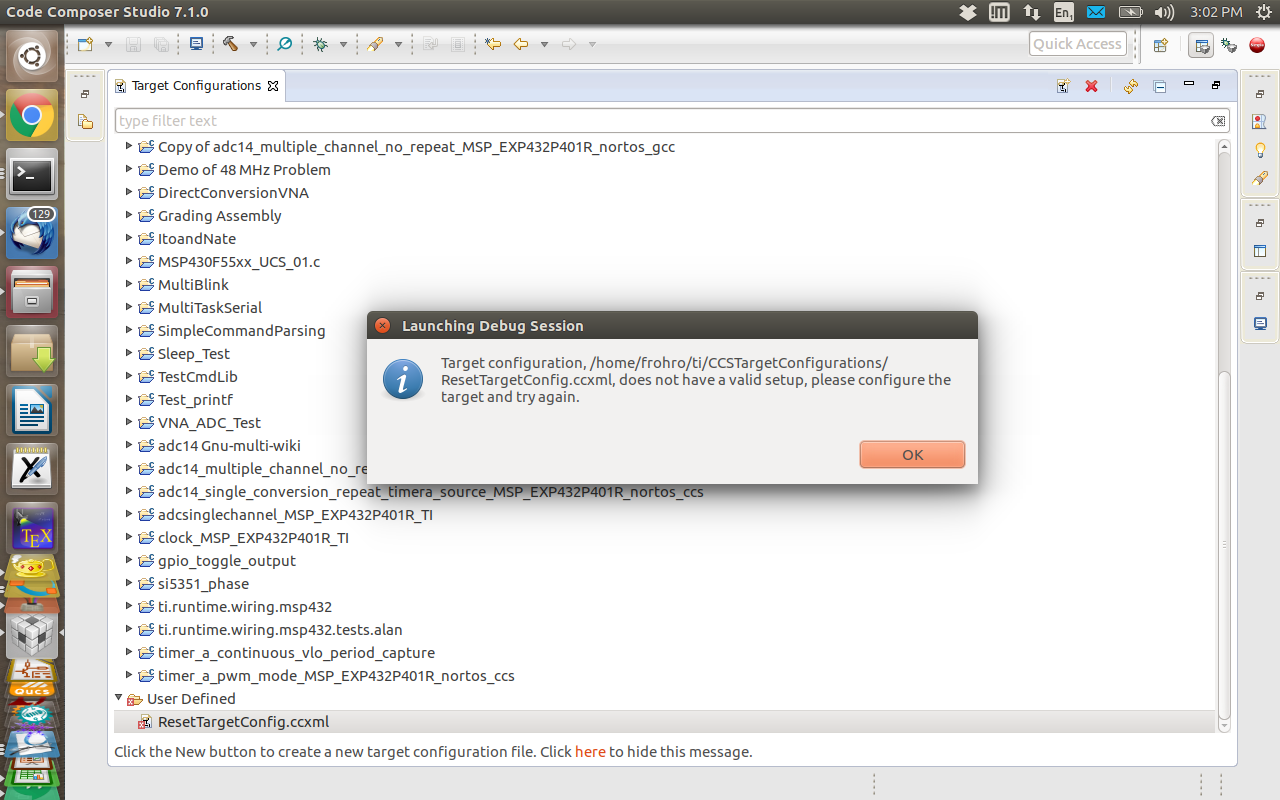This screenshot has height=800, width=1280.
Task: Switch to the CCS Edit perspective
Action: point(1201,45)
